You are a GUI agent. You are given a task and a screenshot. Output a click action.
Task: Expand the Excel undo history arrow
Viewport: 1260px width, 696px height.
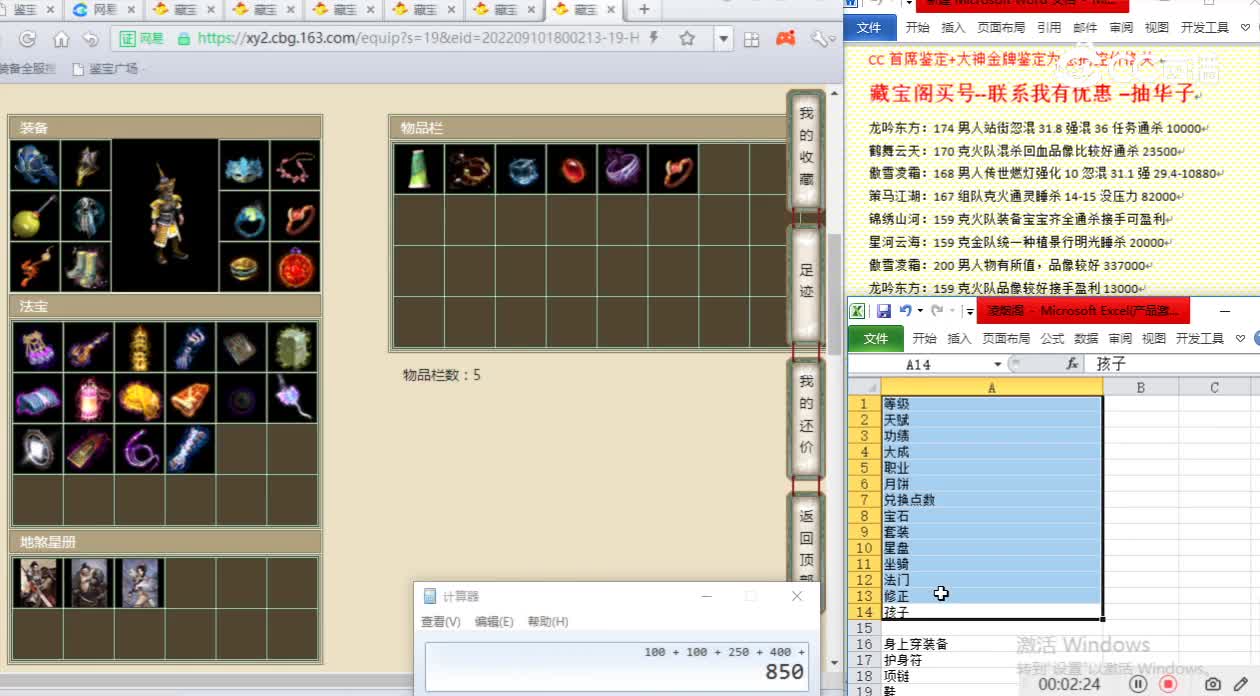(x=919, y=311)
